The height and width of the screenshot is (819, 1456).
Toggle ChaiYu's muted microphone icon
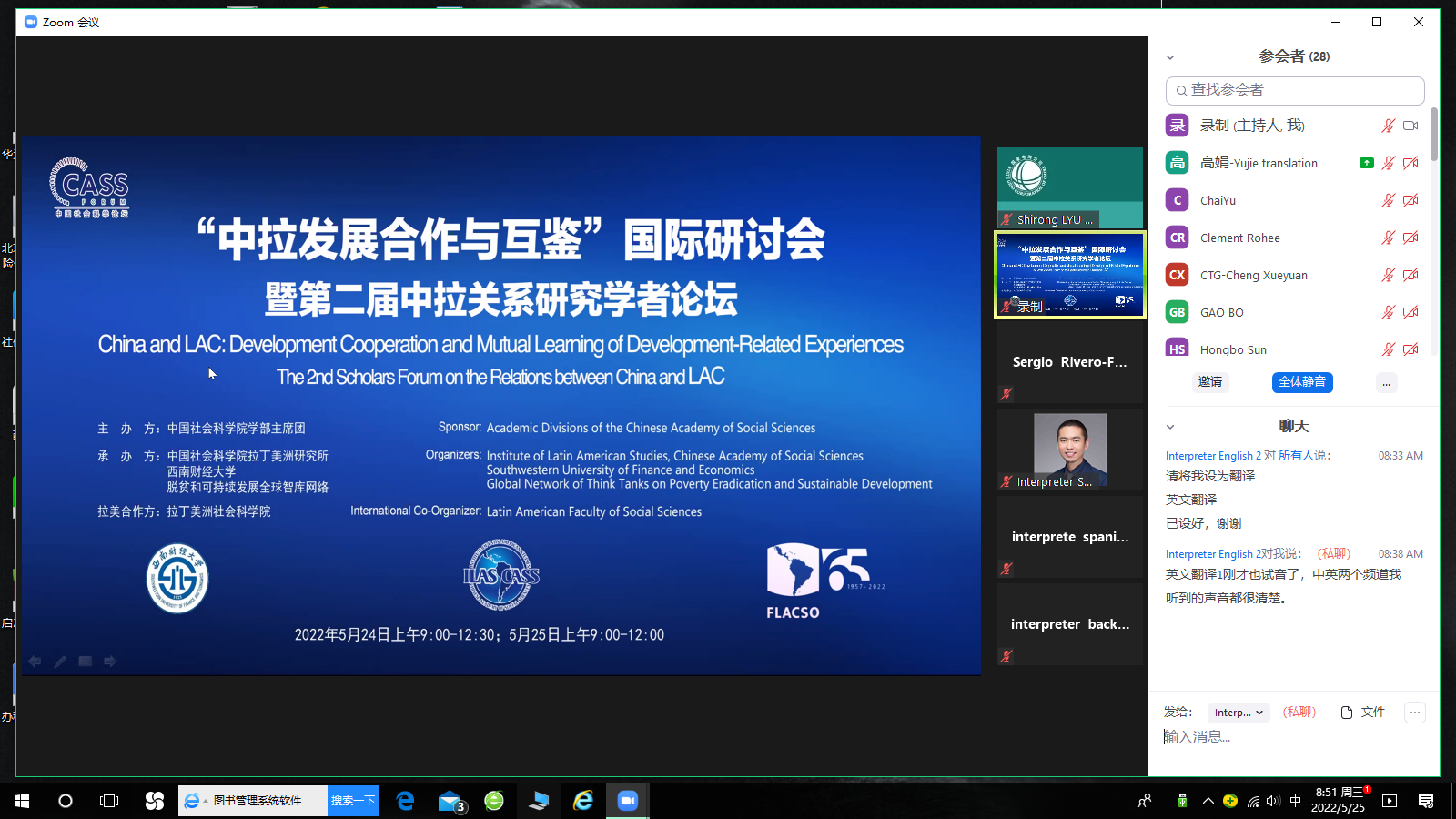pyautogui.click(x=1388, y=200)
